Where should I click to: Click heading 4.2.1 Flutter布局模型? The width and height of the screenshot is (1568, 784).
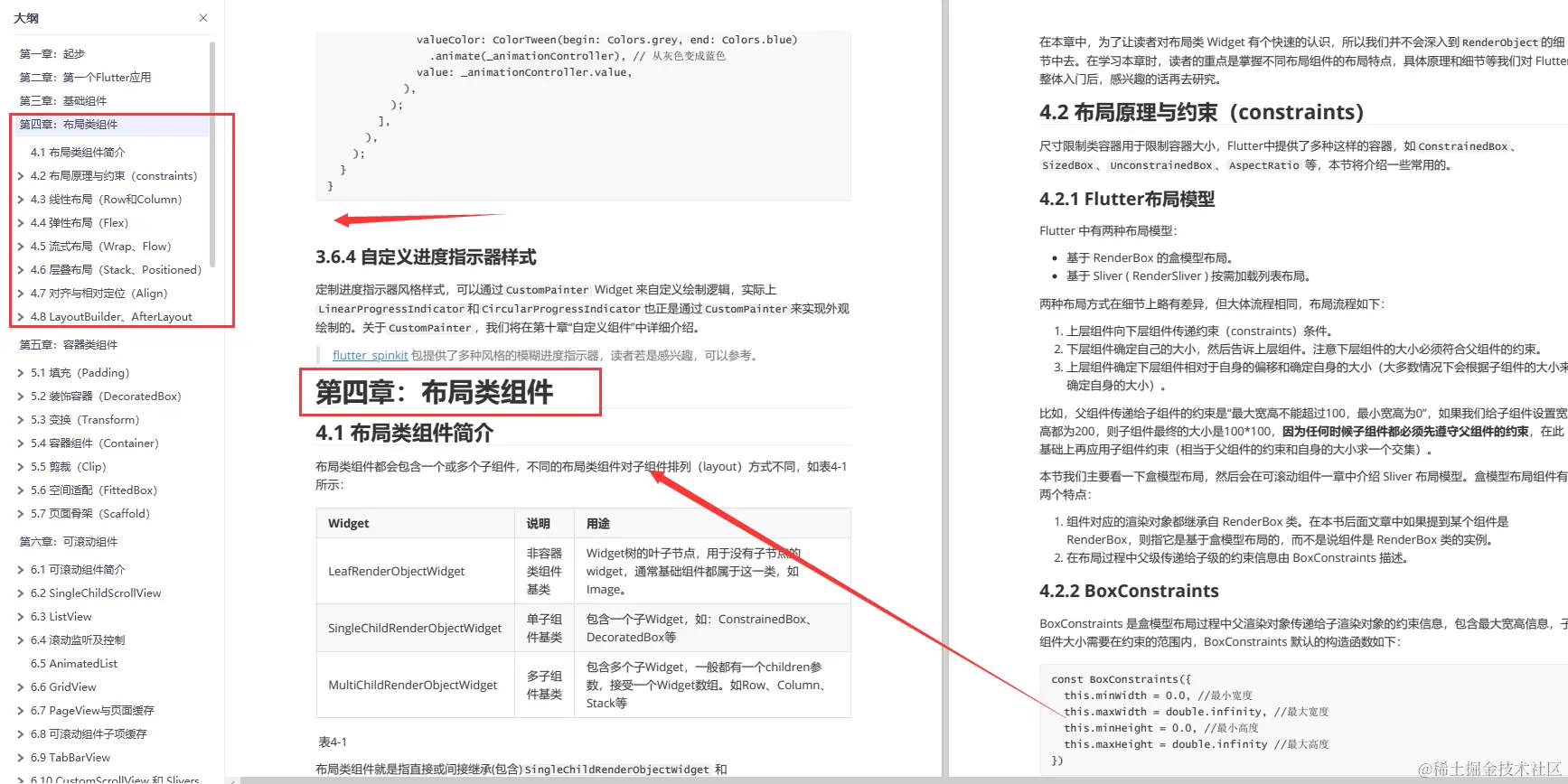[1127, 199]
